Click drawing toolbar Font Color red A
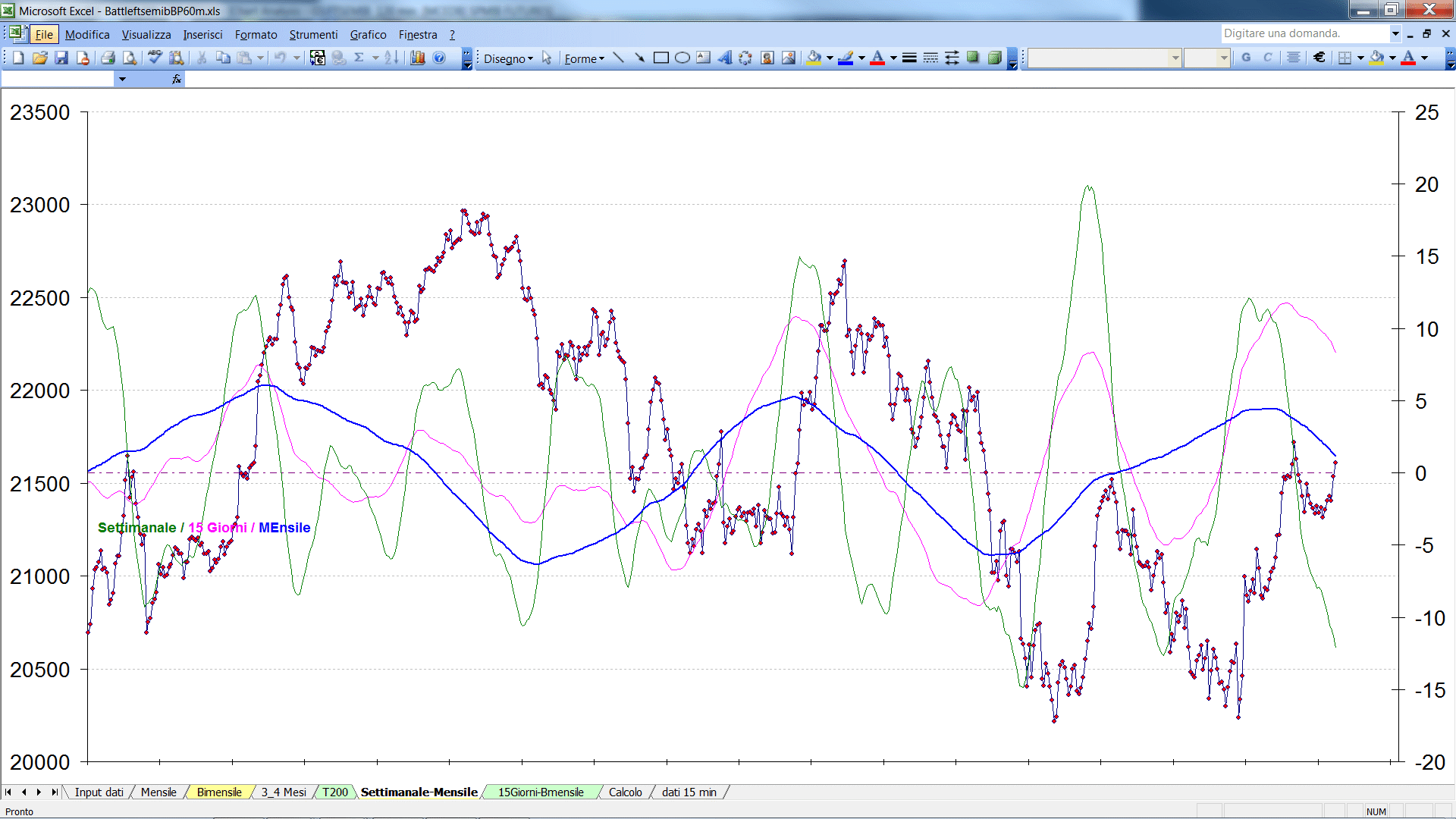This screenshot has width=1456, height=819. [x=877, y=58]
